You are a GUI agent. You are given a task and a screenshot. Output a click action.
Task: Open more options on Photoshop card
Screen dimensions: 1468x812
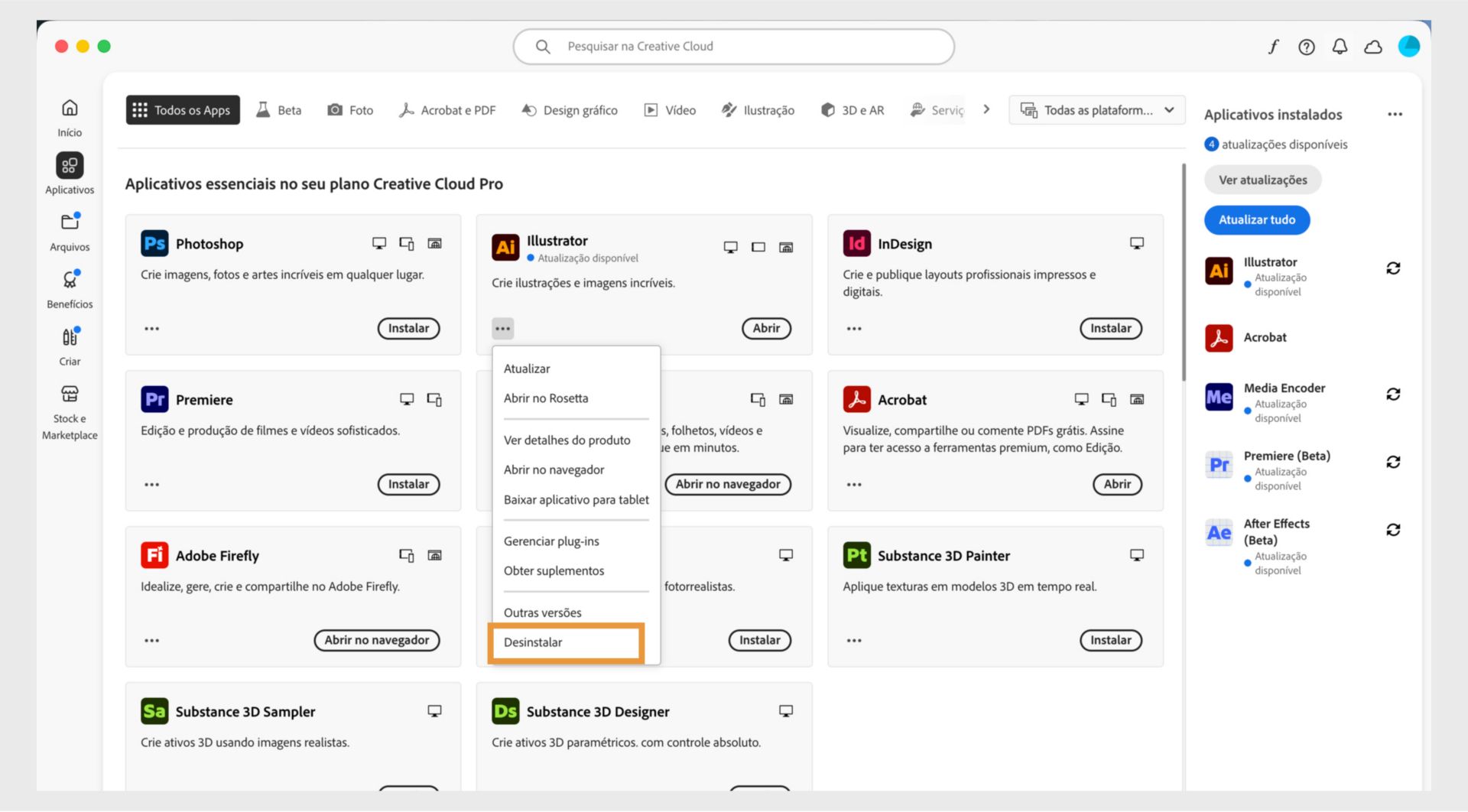[152, 329]
